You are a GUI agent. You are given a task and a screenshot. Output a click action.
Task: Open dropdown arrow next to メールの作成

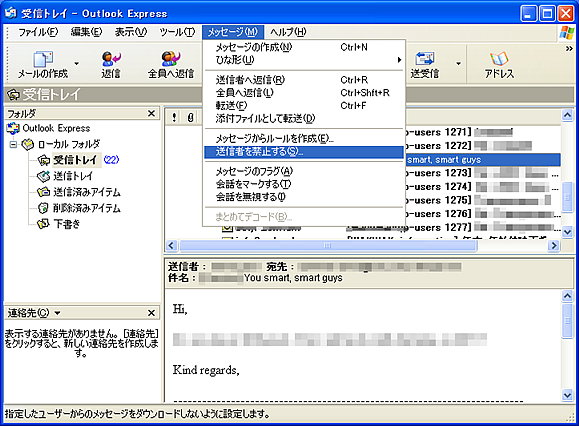click(x=76, y=63)
